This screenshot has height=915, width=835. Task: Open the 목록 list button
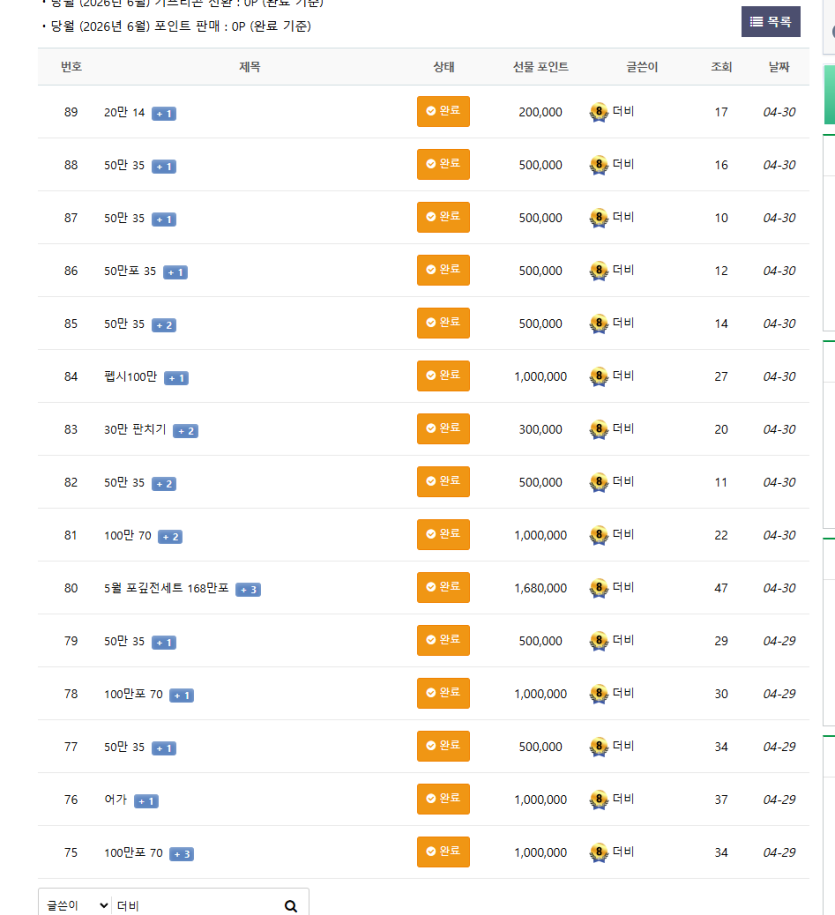770,22
